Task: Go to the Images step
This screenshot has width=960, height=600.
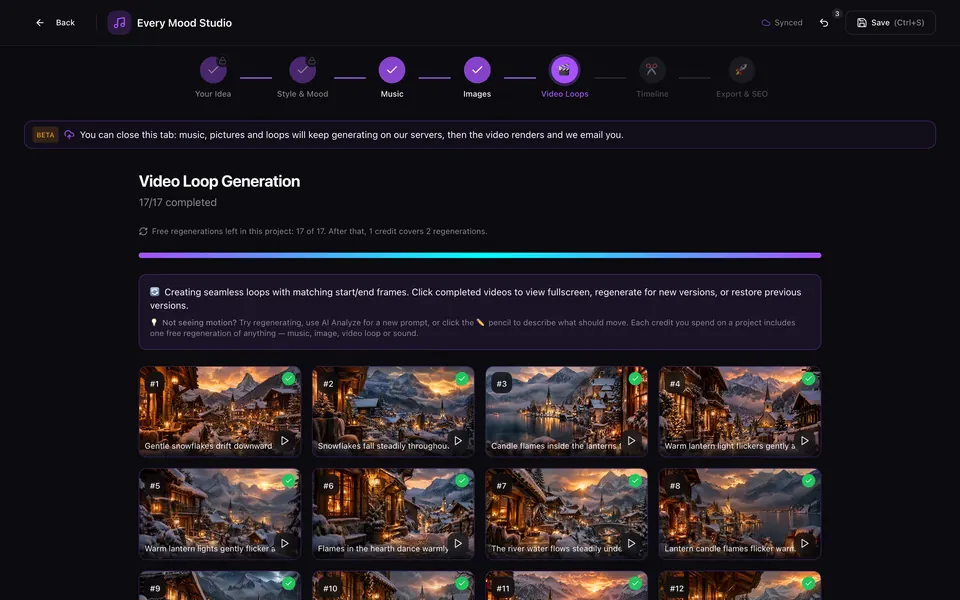Action: [x=477, y=70]
